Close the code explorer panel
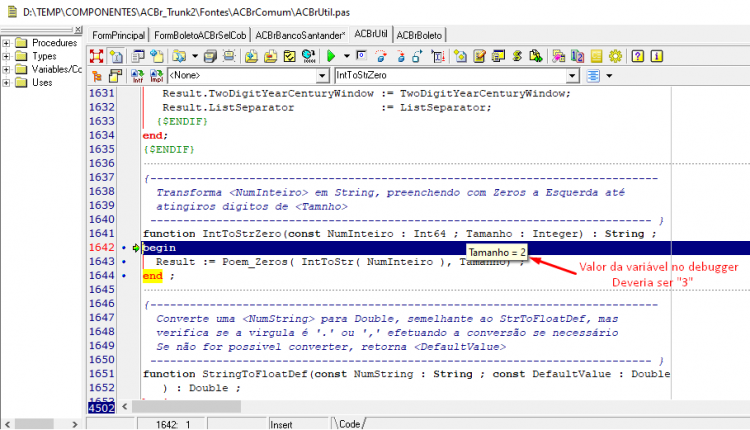This screenshot has width=750, height=430. (x=78, y=30)
